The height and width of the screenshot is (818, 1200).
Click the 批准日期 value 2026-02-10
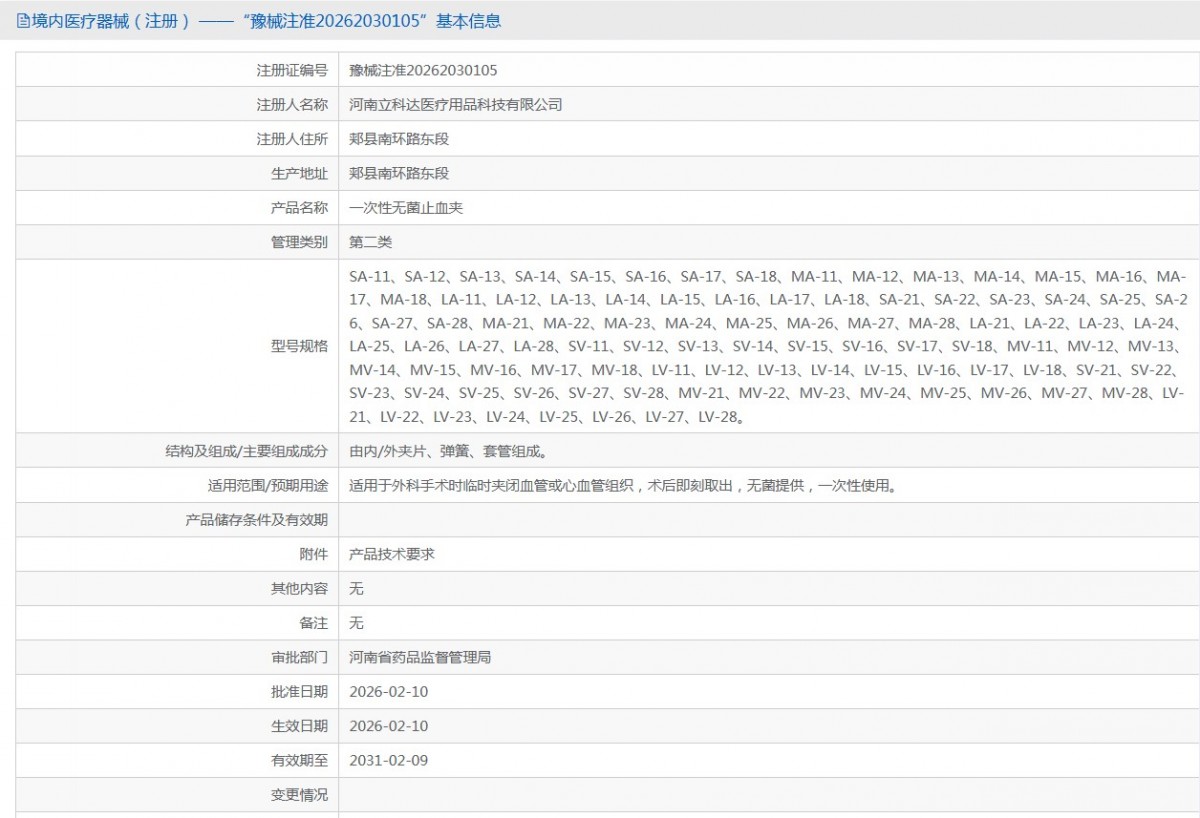[388, 692]
